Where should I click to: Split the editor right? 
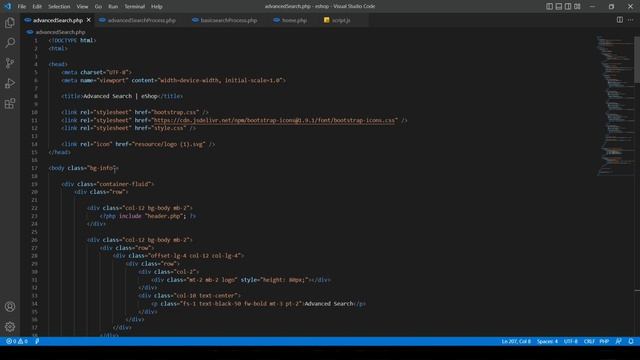pyautogui.click(x=620, y=20)
